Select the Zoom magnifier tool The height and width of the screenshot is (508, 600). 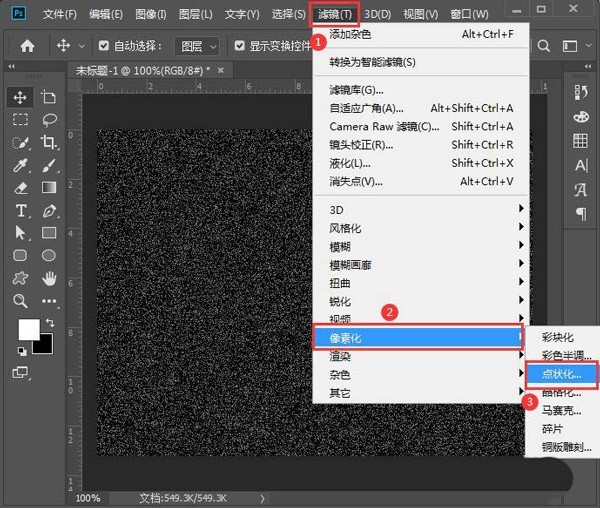[x=20, y=301]
